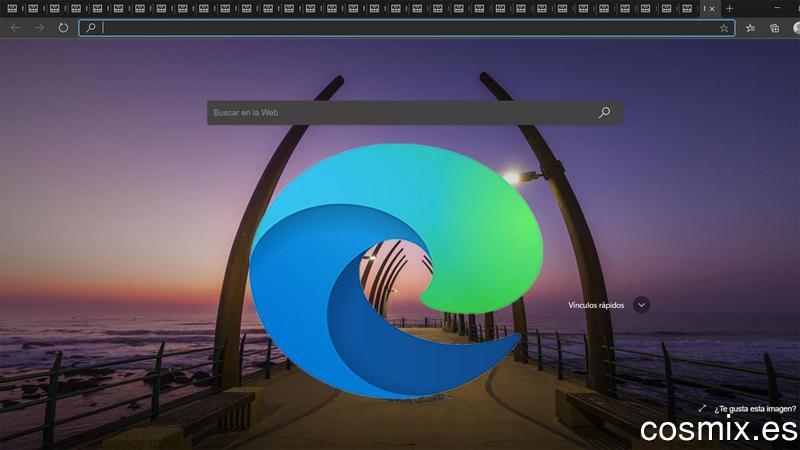This screenshot has width=800, height=450.
Task: Go back to the previous page
Action: coord(15,28)
